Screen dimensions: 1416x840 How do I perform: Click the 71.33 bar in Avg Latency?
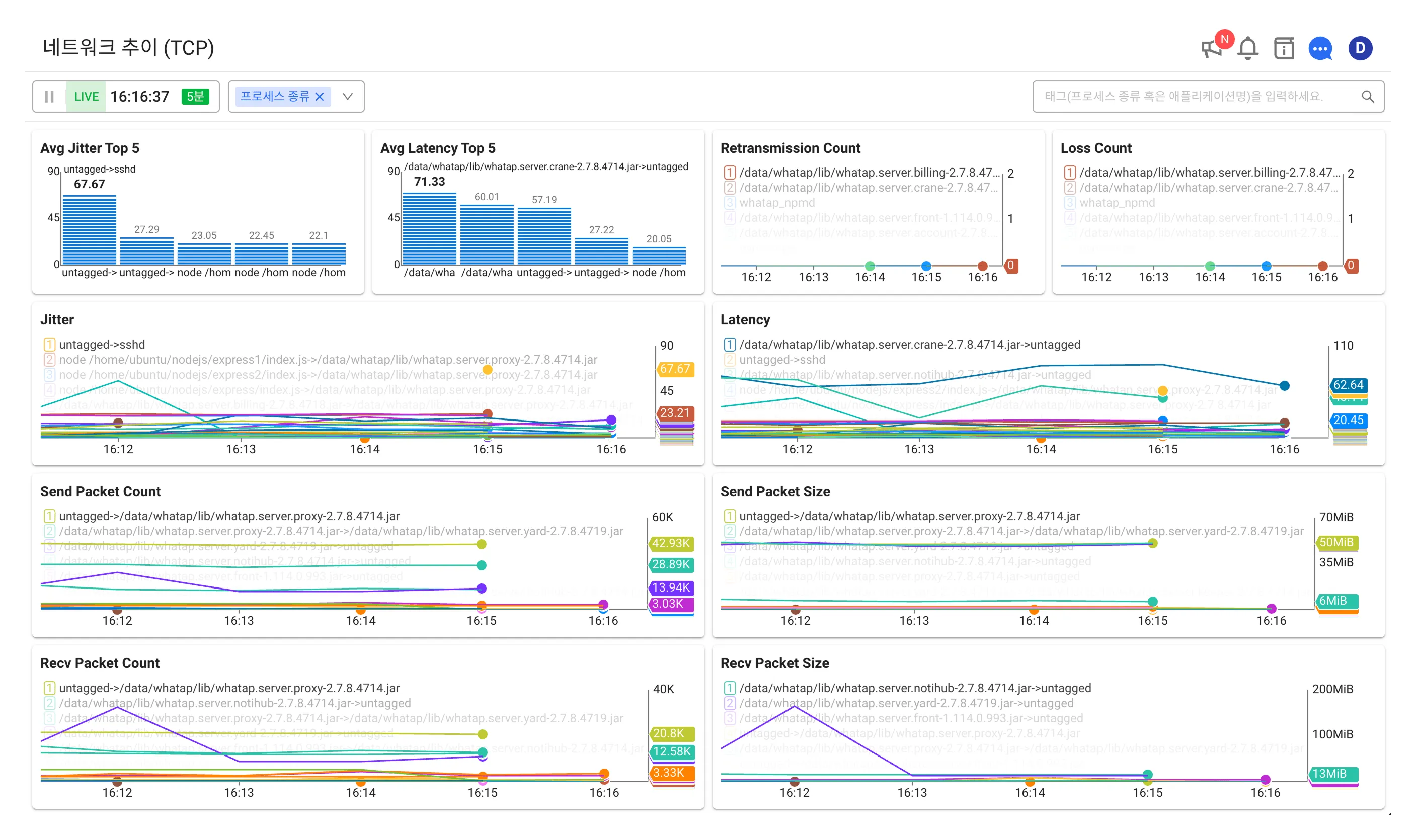[429, 228]
